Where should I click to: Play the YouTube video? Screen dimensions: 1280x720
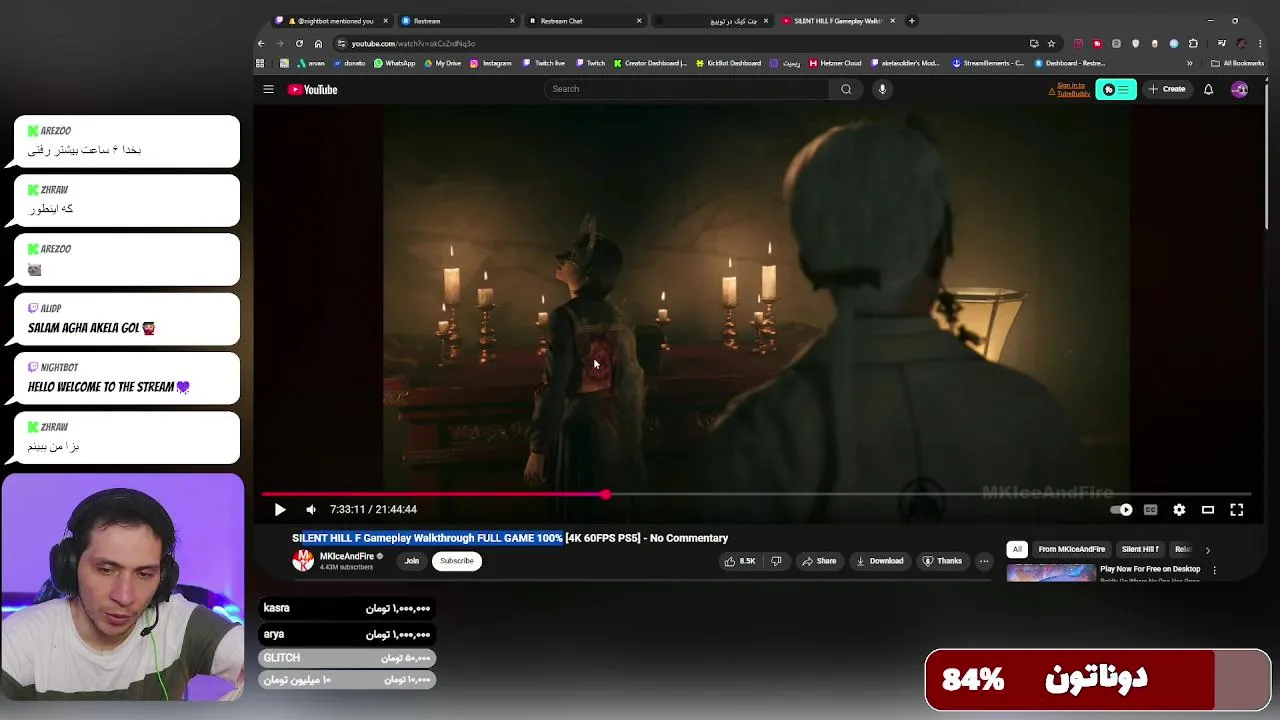(x=280, y=510)
